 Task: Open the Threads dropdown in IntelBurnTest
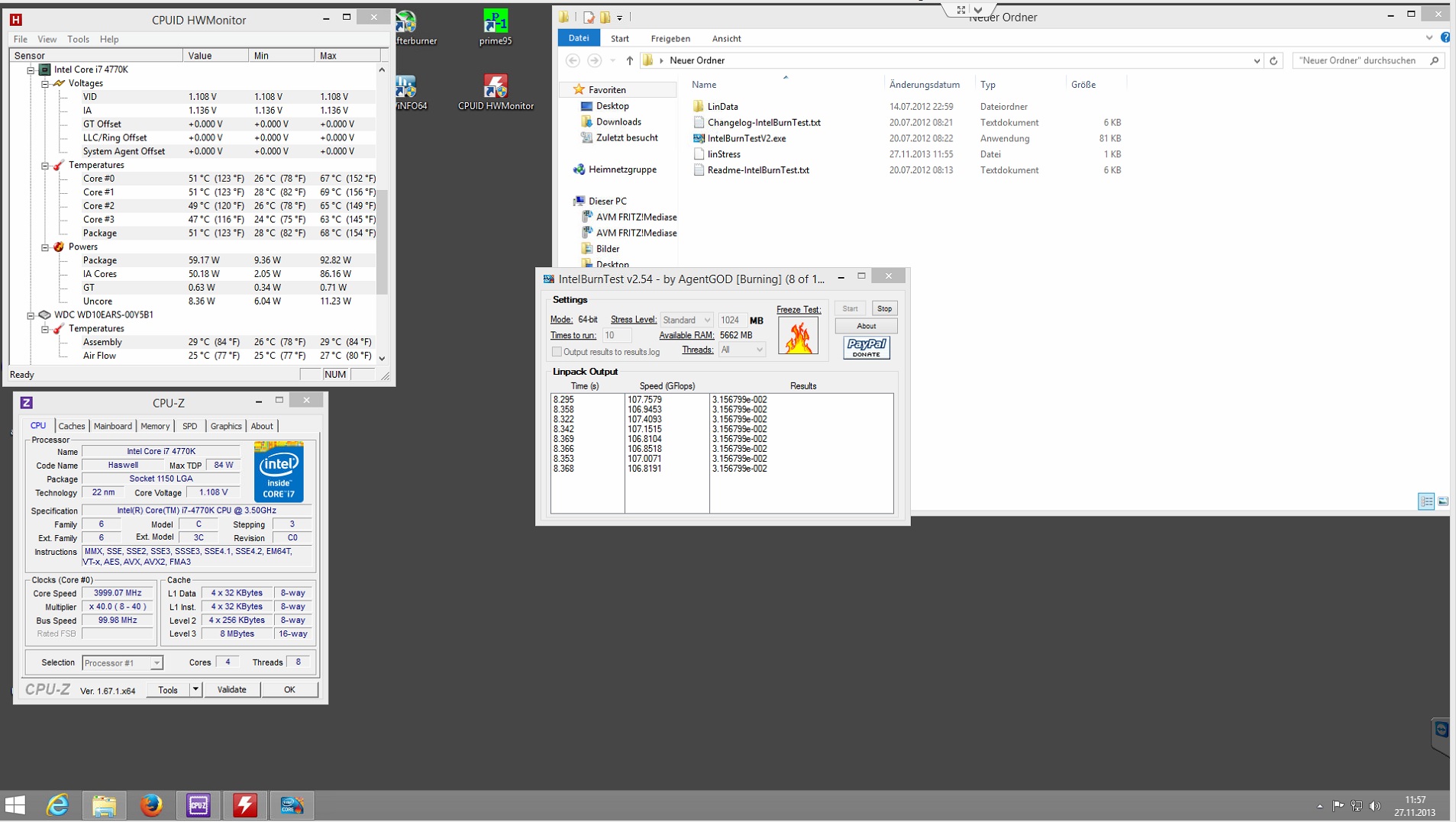(x=741, y=350)
